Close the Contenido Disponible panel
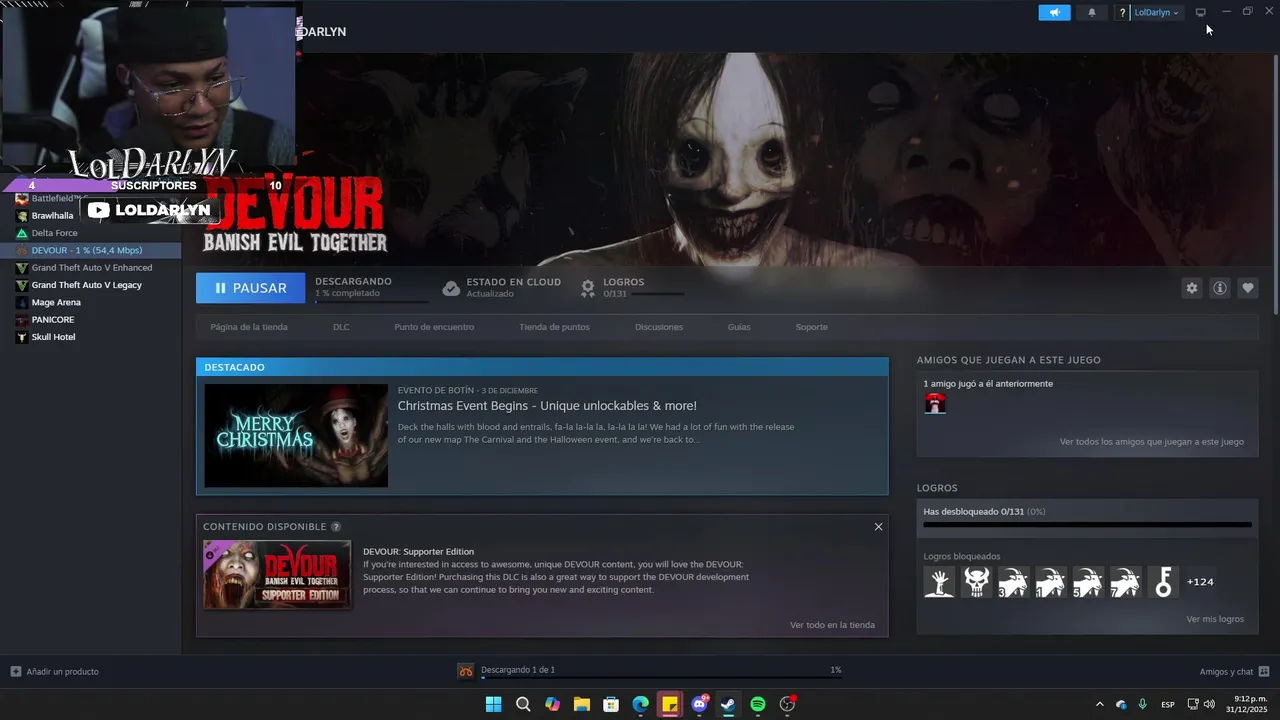The image size is (1280, 720). (878, 527)
